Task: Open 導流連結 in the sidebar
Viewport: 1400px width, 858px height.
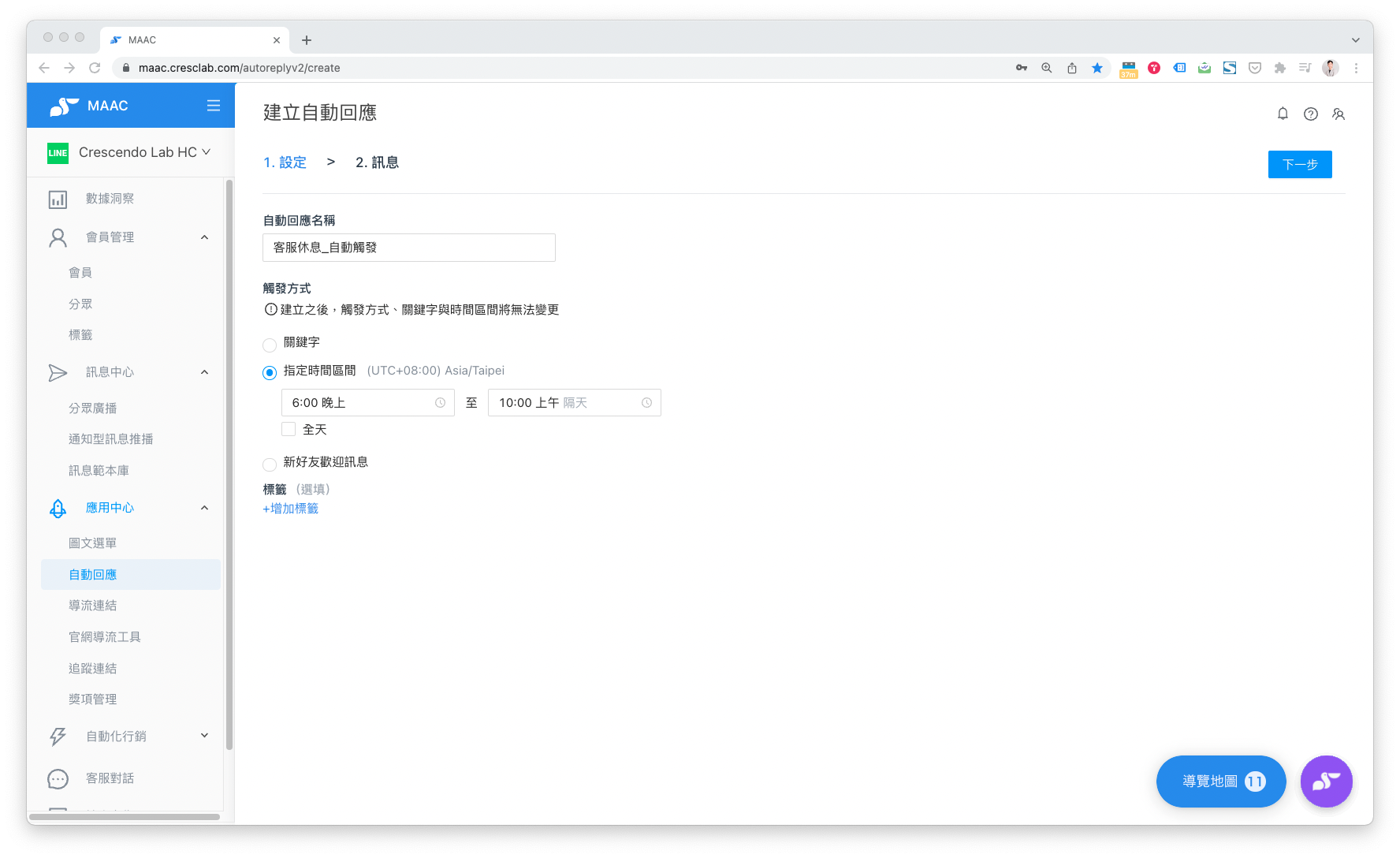Action: [92, 606]
